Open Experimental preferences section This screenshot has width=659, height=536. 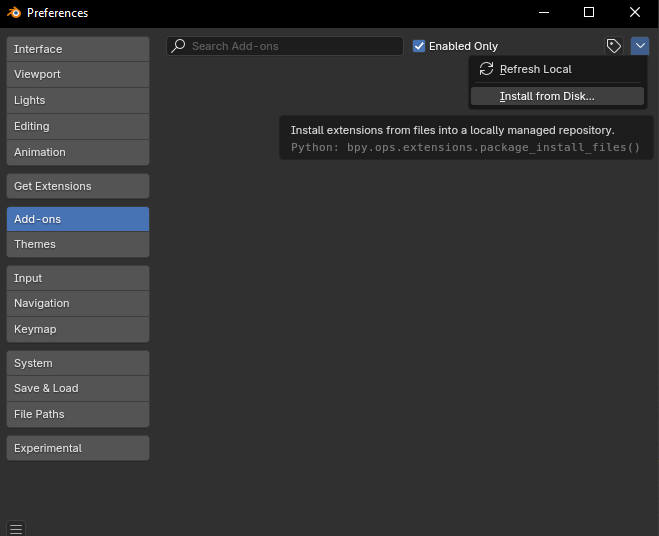pyautogui.click(x=78, y=448)
